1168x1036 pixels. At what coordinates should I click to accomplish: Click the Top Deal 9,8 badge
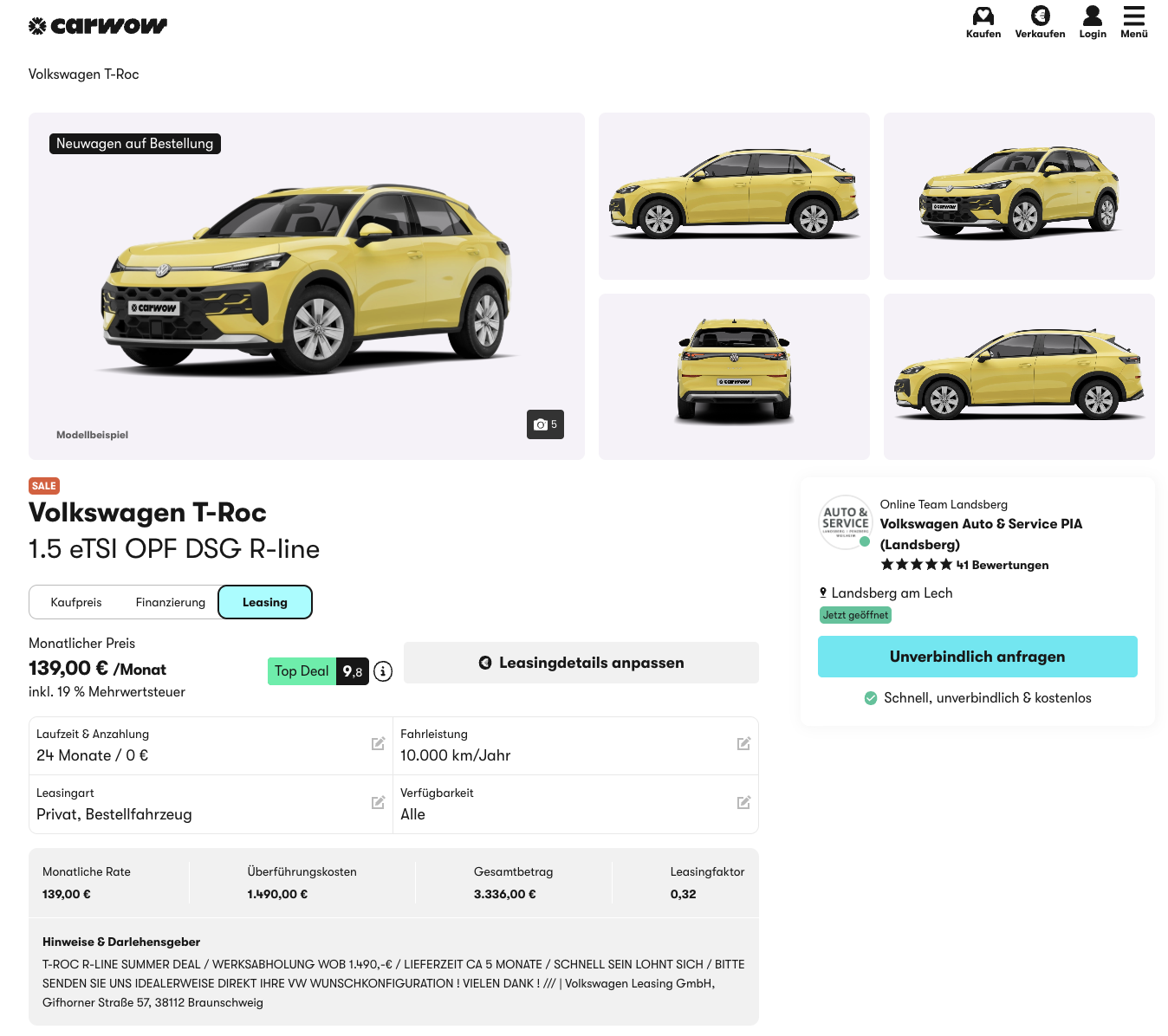coord(318,671)
